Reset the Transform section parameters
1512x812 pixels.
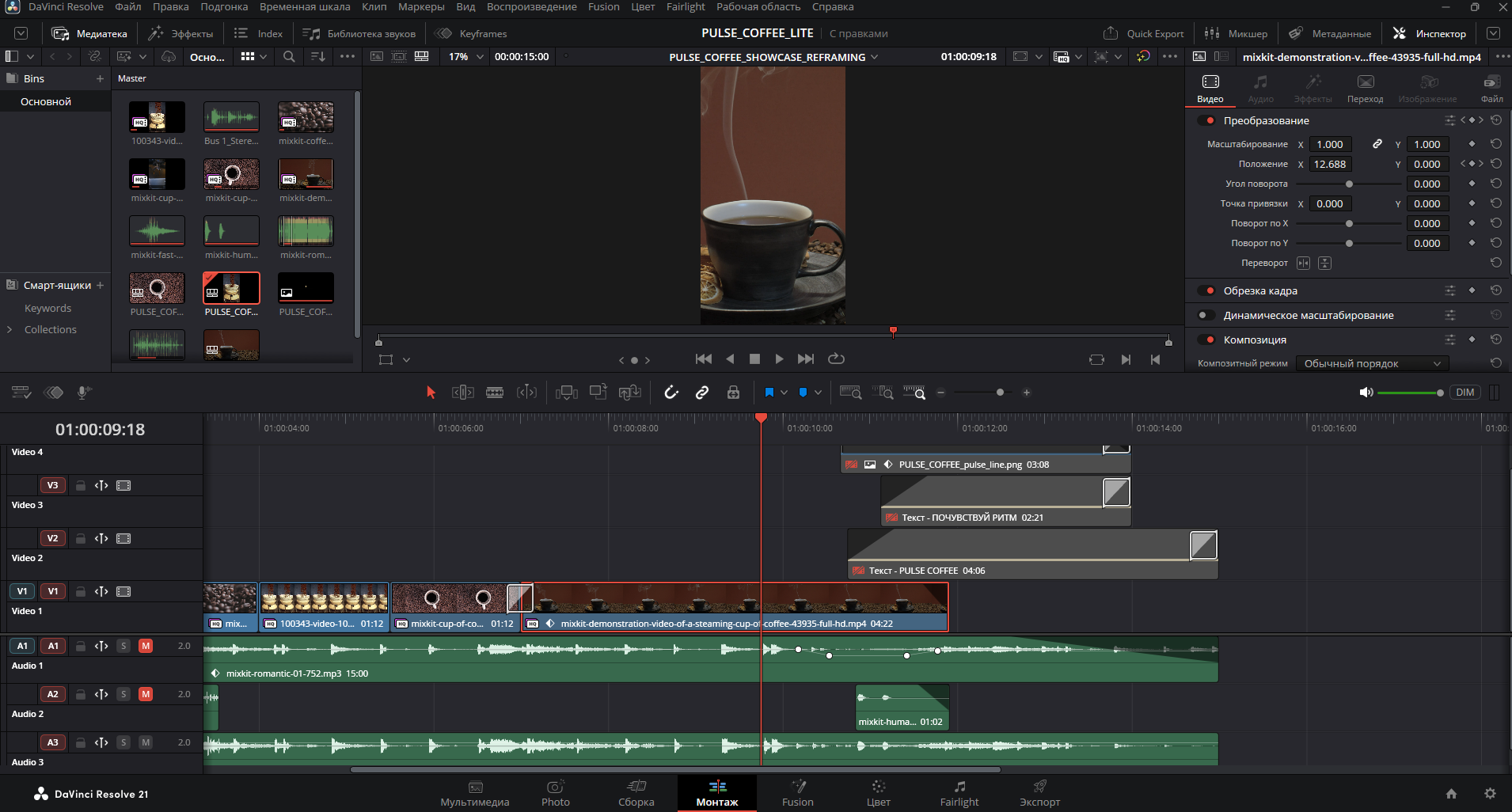coord(1496,120)
